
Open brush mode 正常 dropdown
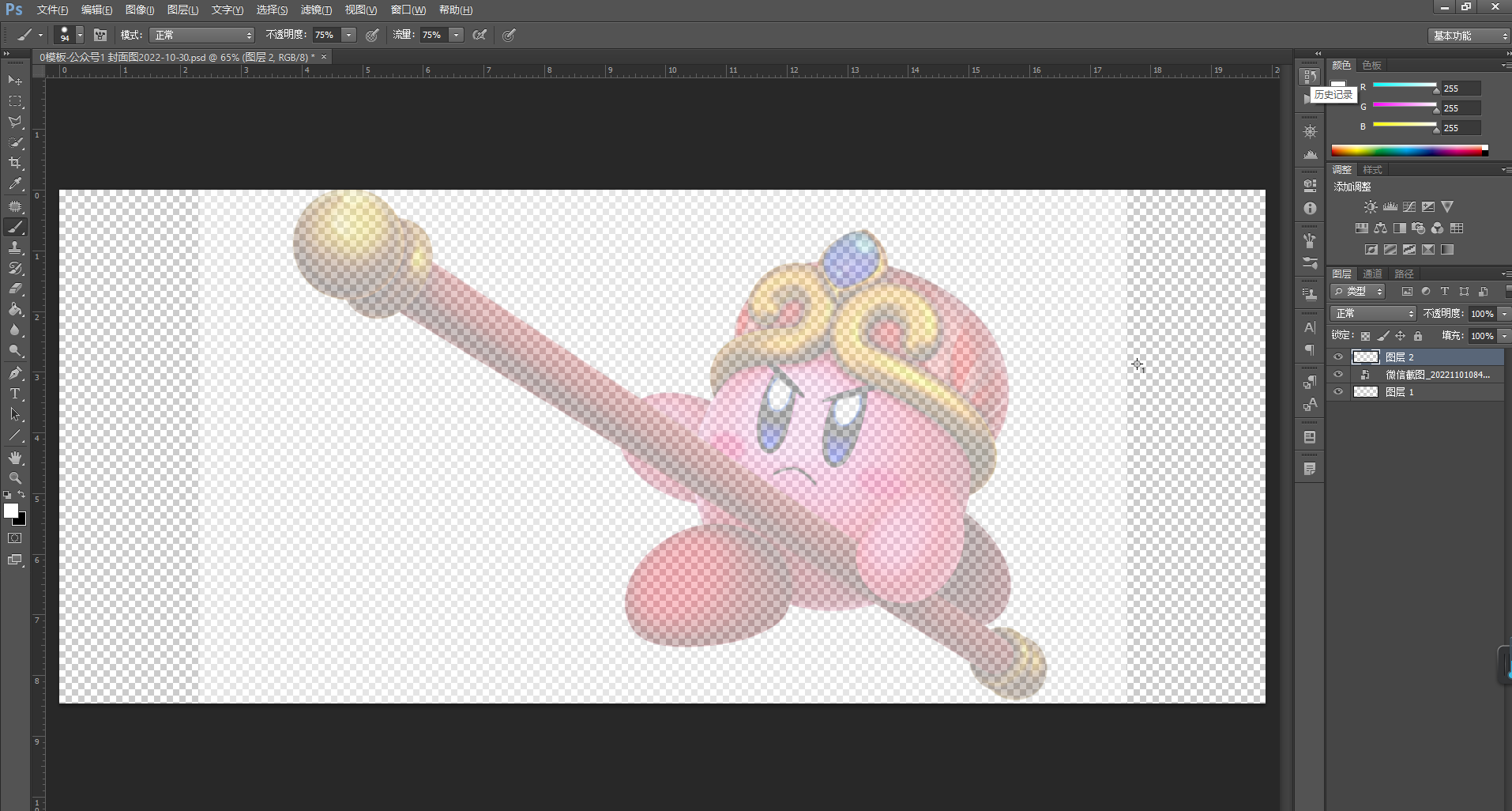[202, 35]
